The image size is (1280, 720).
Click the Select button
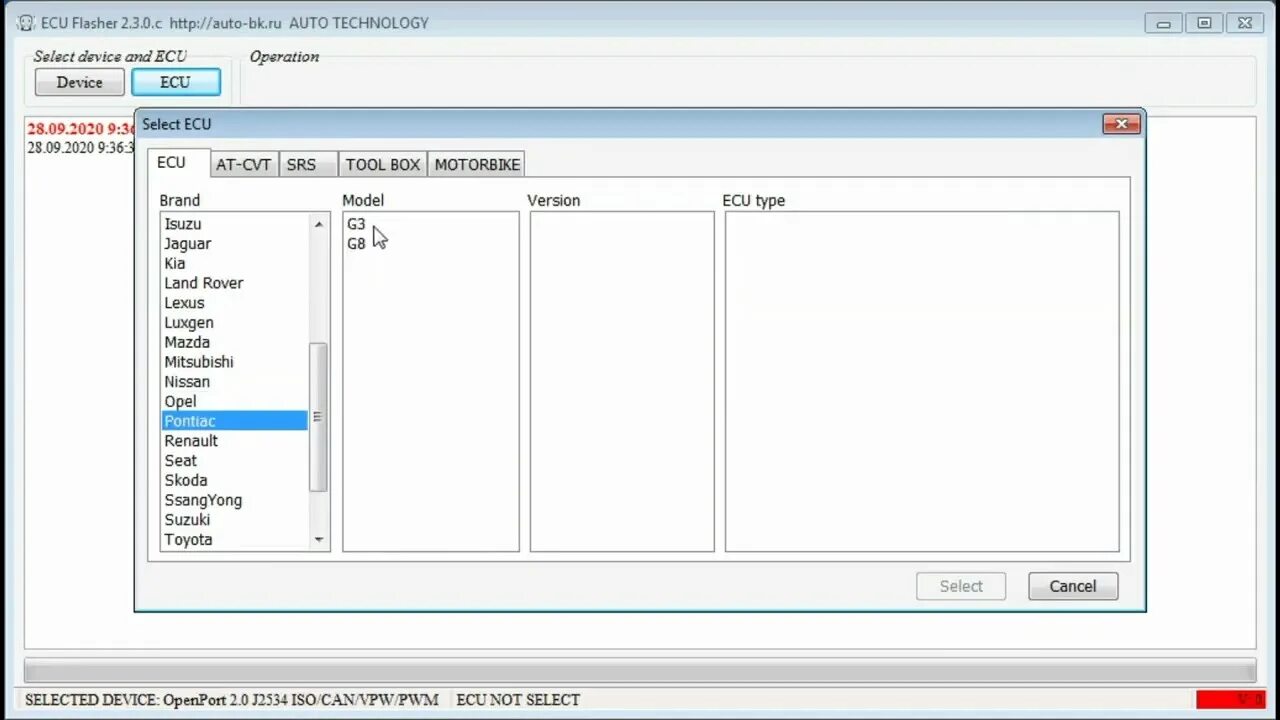tap(960, 586)
